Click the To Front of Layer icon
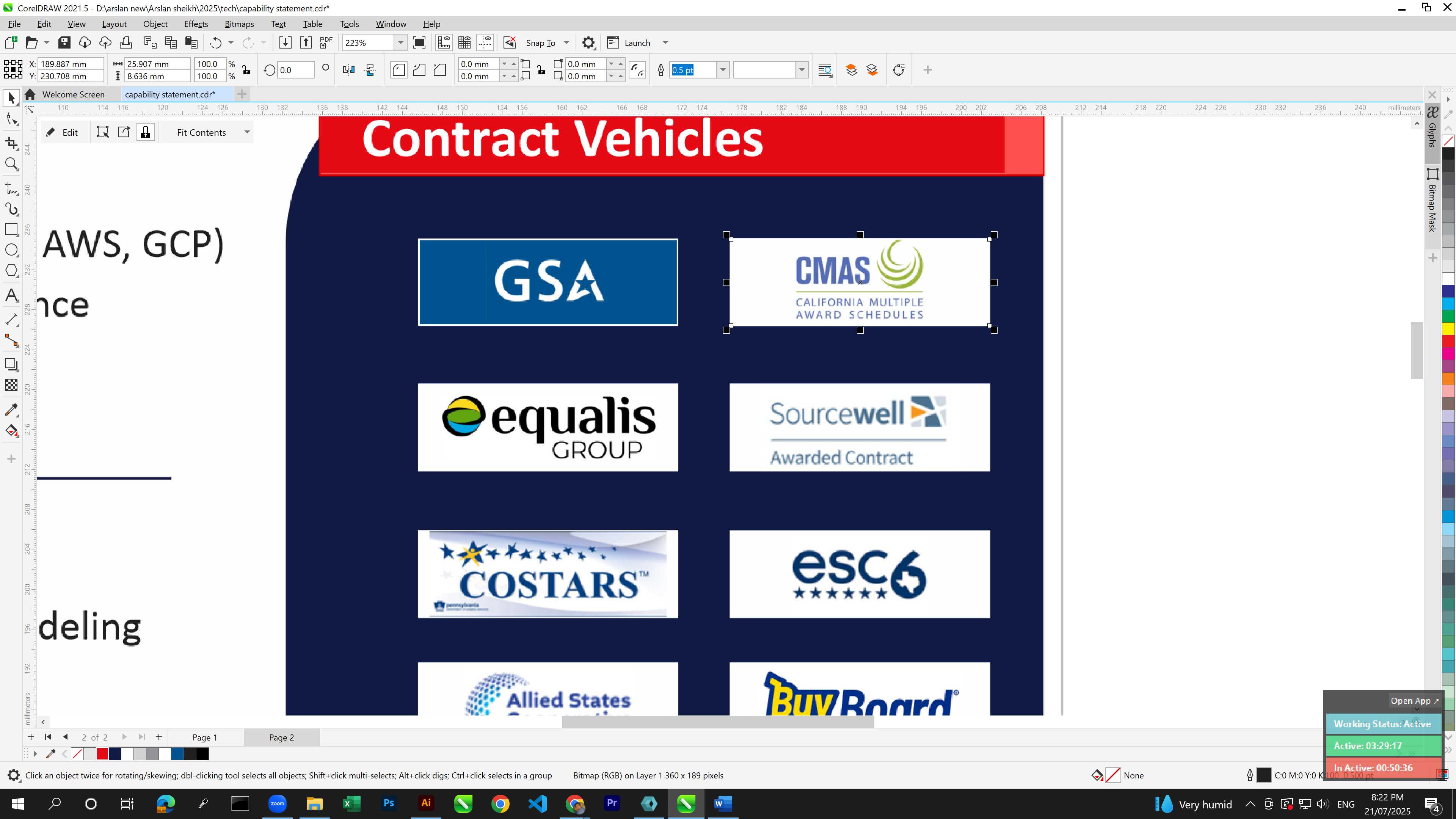The image size is (1456, 819). tap(851, 70)
